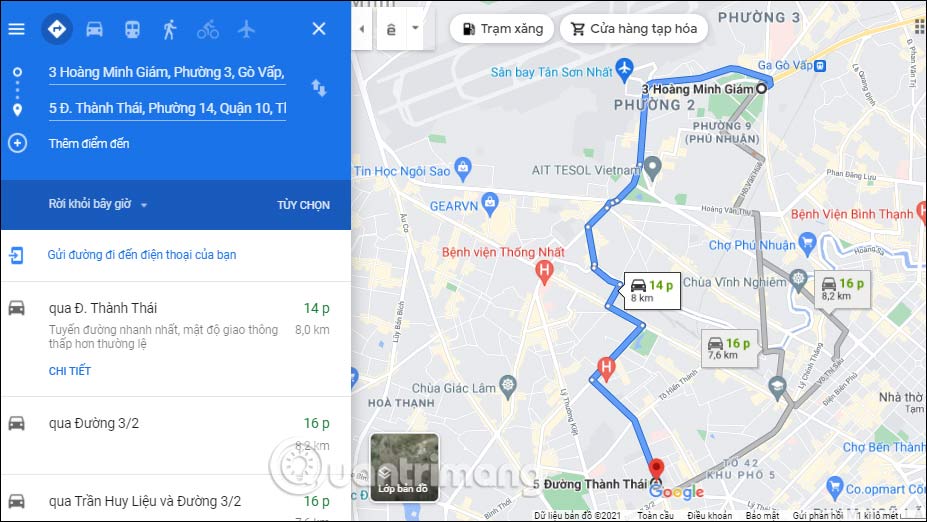Edit the starting point address field
927x522 pixels.
click(167, 72)
